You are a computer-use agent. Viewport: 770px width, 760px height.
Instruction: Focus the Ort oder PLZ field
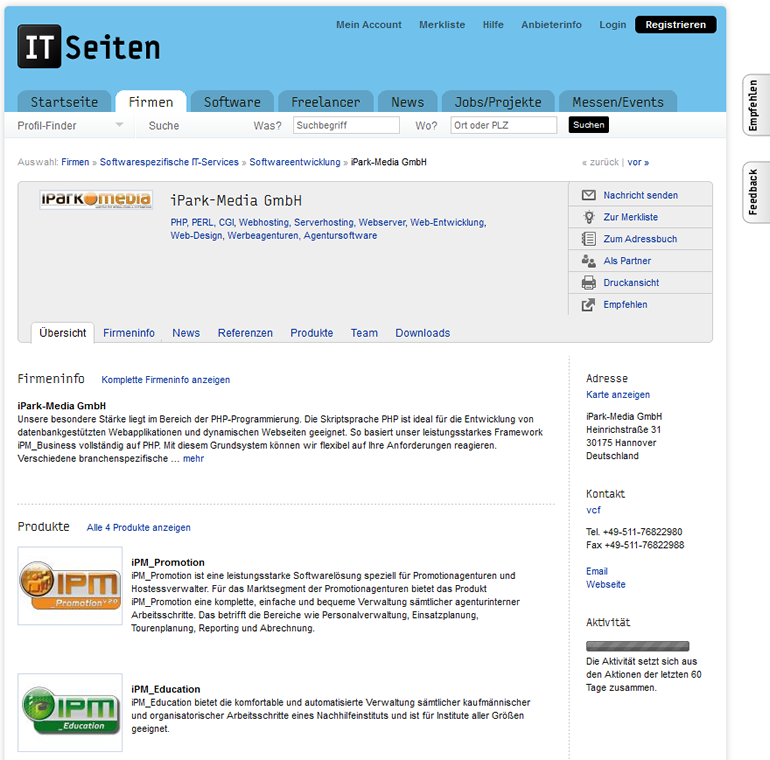(504, 125)
